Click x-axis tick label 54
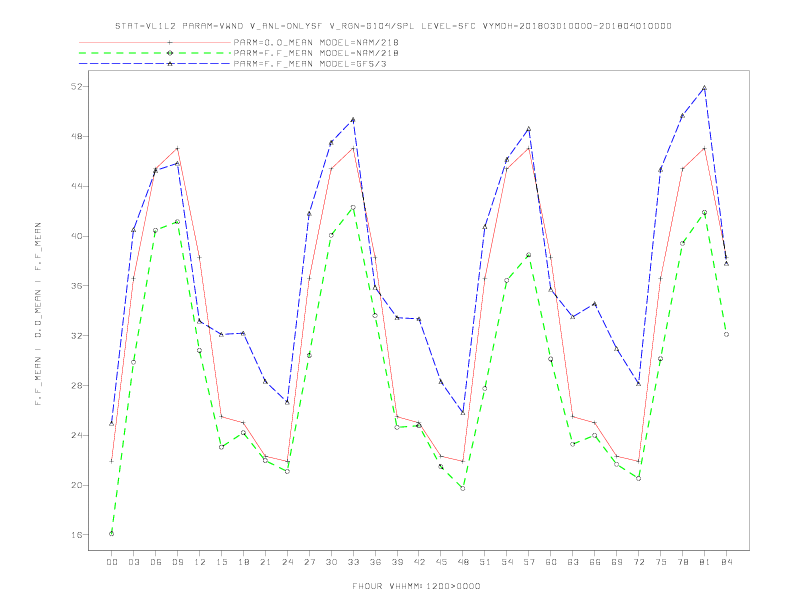 (507, 562)
